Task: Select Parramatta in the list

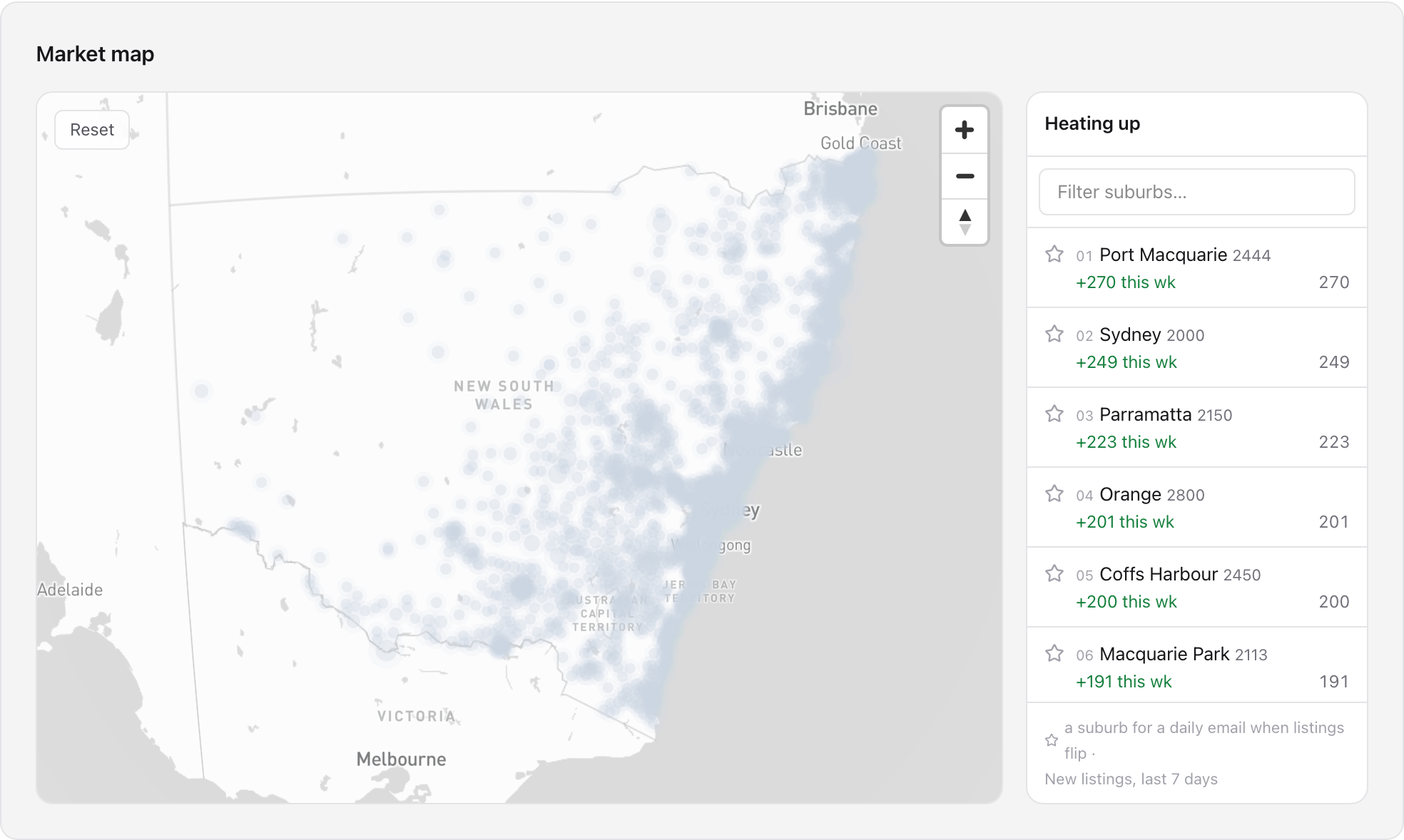Action: point(1196,428)
